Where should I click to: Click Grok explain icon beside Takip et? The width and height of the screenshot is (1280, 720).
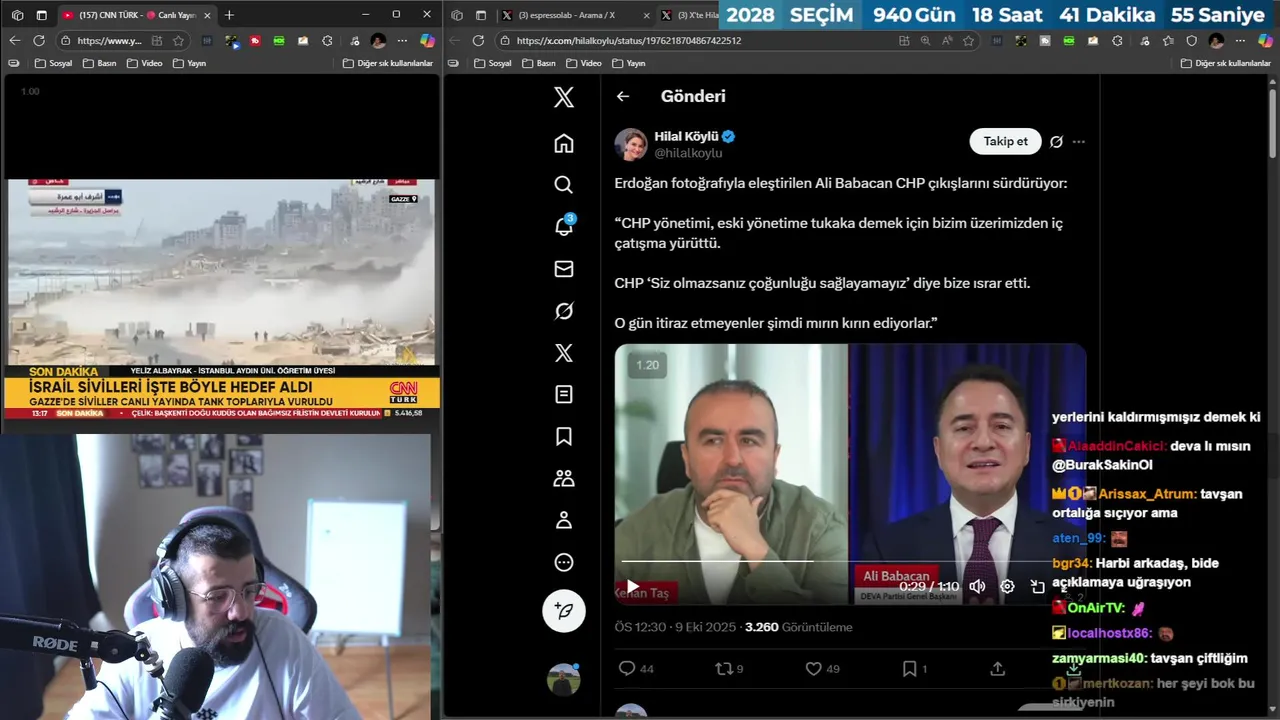click(x=1056, y=142)
